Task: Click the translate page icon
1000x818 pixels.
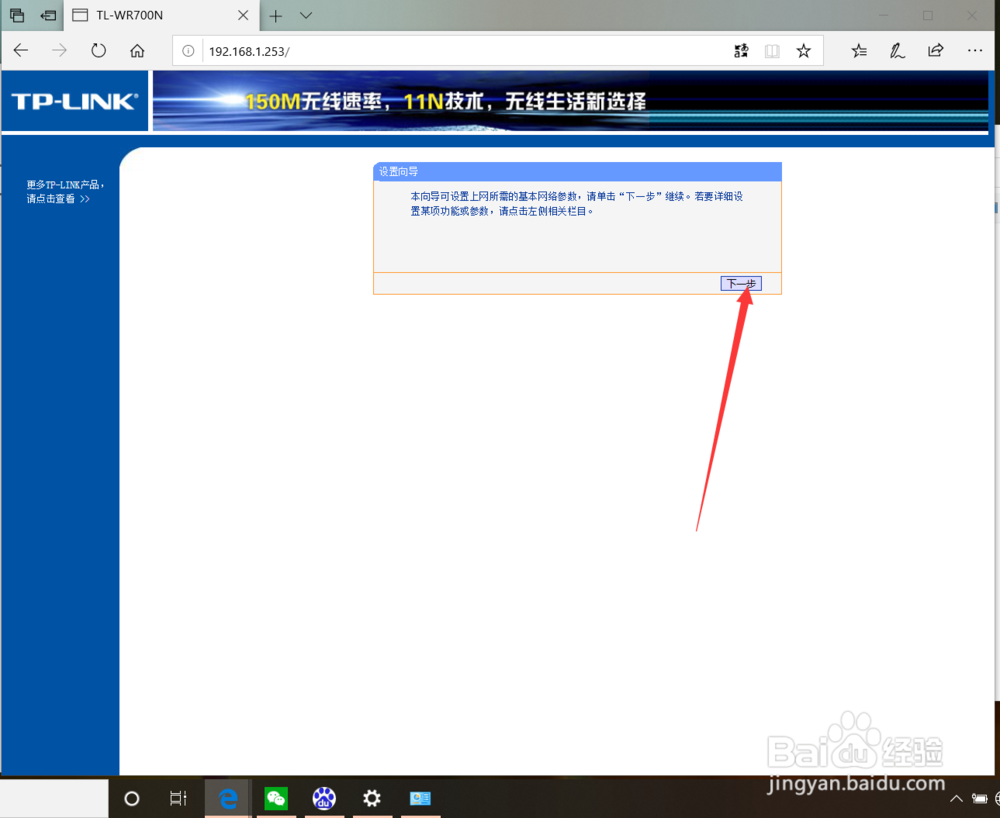Action: (x=740, y=51)
